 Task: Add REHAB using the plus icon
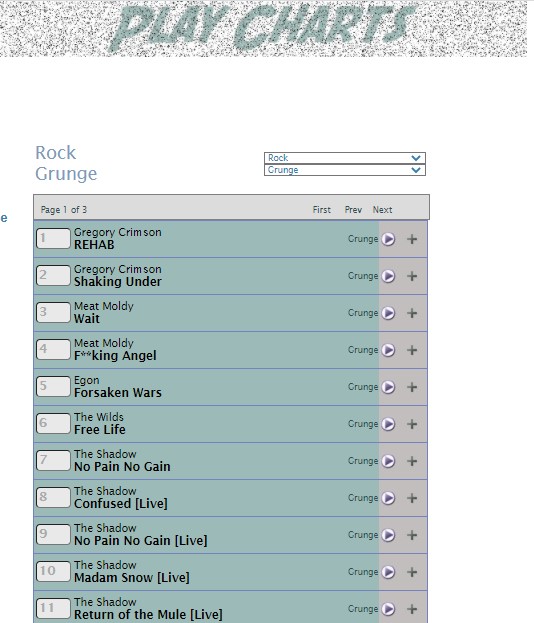(x=412, y=239)
